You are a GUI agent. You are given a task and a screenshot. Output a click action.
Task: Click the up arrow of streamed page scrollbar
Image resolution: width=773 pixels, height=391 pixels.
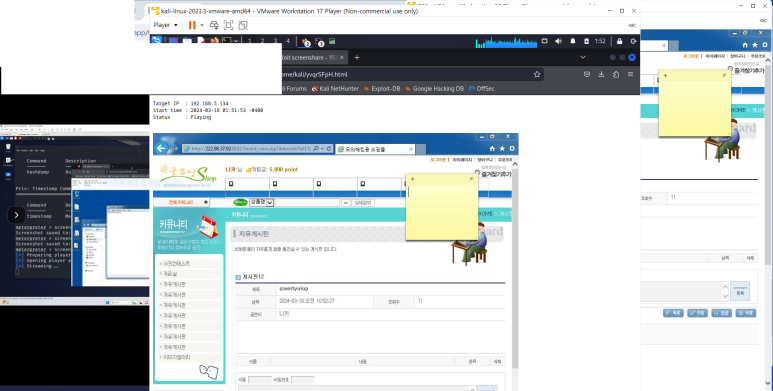(515, 164)
